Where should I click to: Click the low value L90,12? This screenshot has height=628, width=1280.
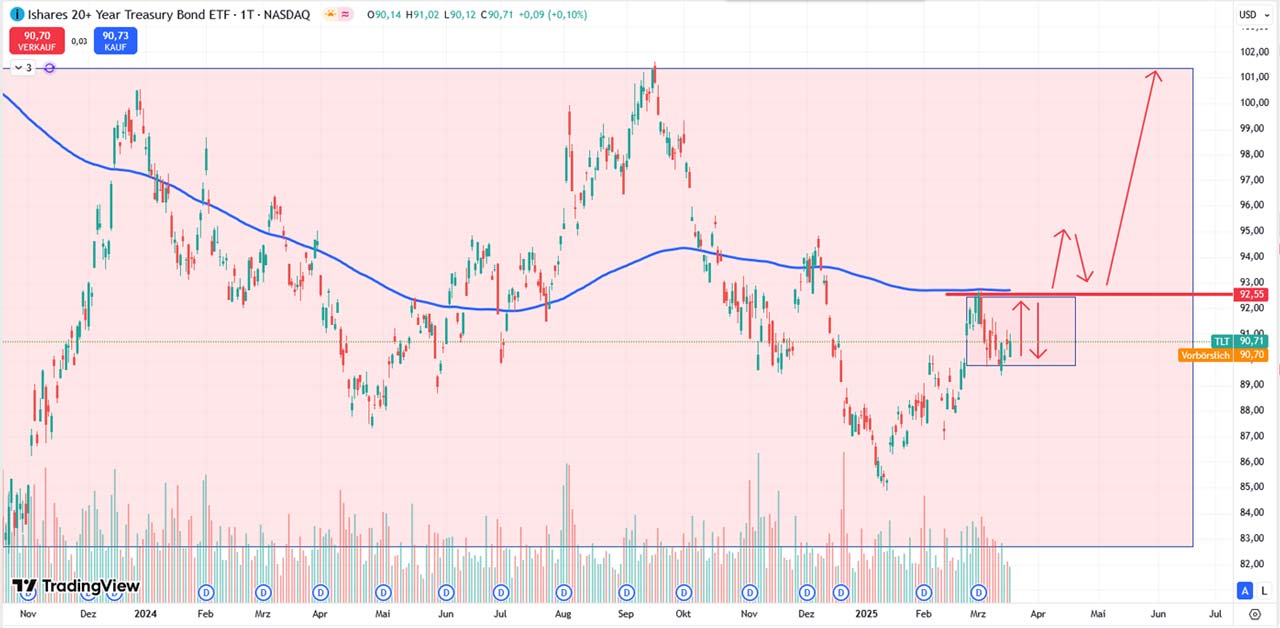pyautogui.click(x=461, y=15)
